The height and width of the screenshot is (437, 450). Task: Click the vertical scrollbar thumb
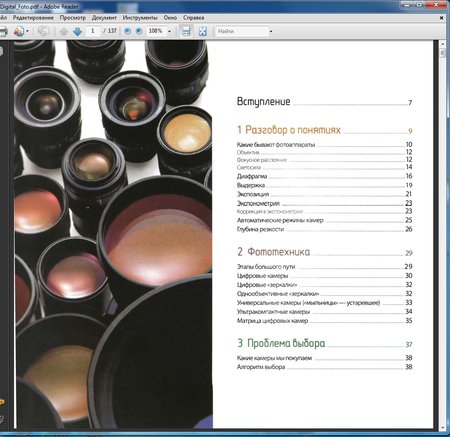click(442, 53)
